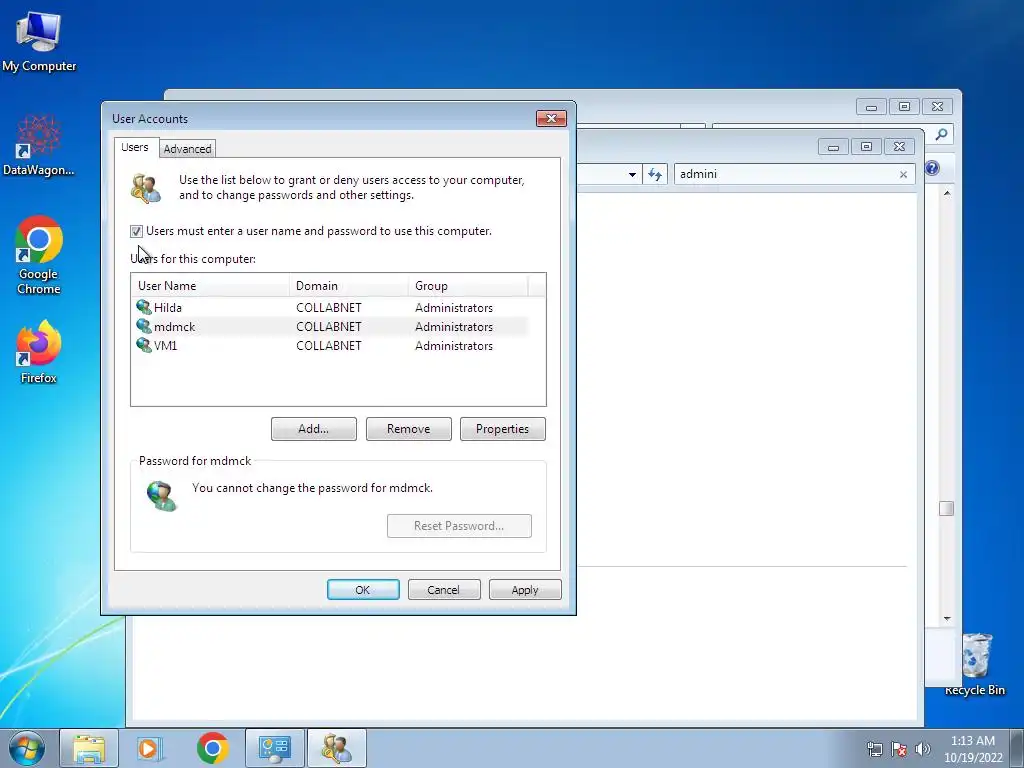The image size is (1024, 768).
Task: Click the volume speaker tray icon
Action: click(x=923, y=749)
